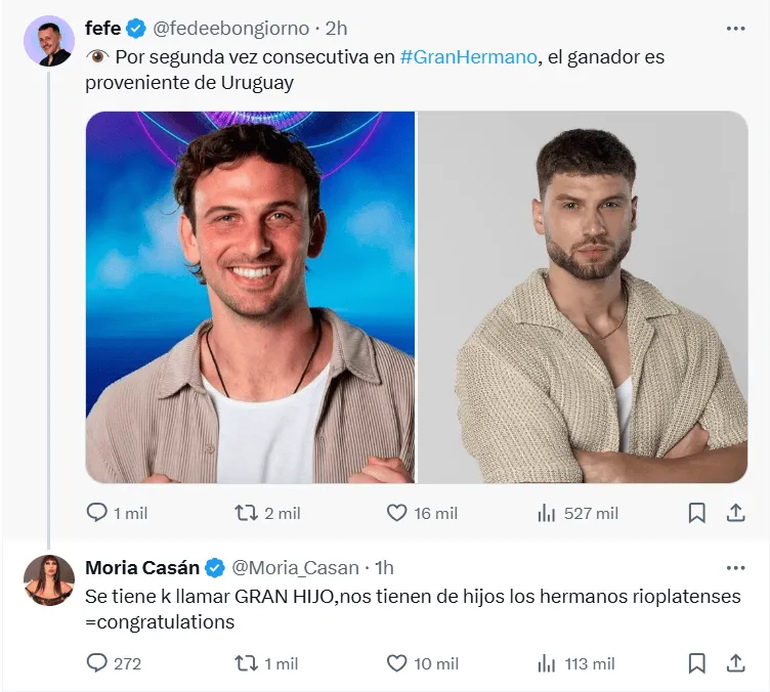Image resolution: width=770 pixels, height=692 pixels.
Task: View Moria Casán's 113 mil views analytics
Action: (x=547, y=663)
